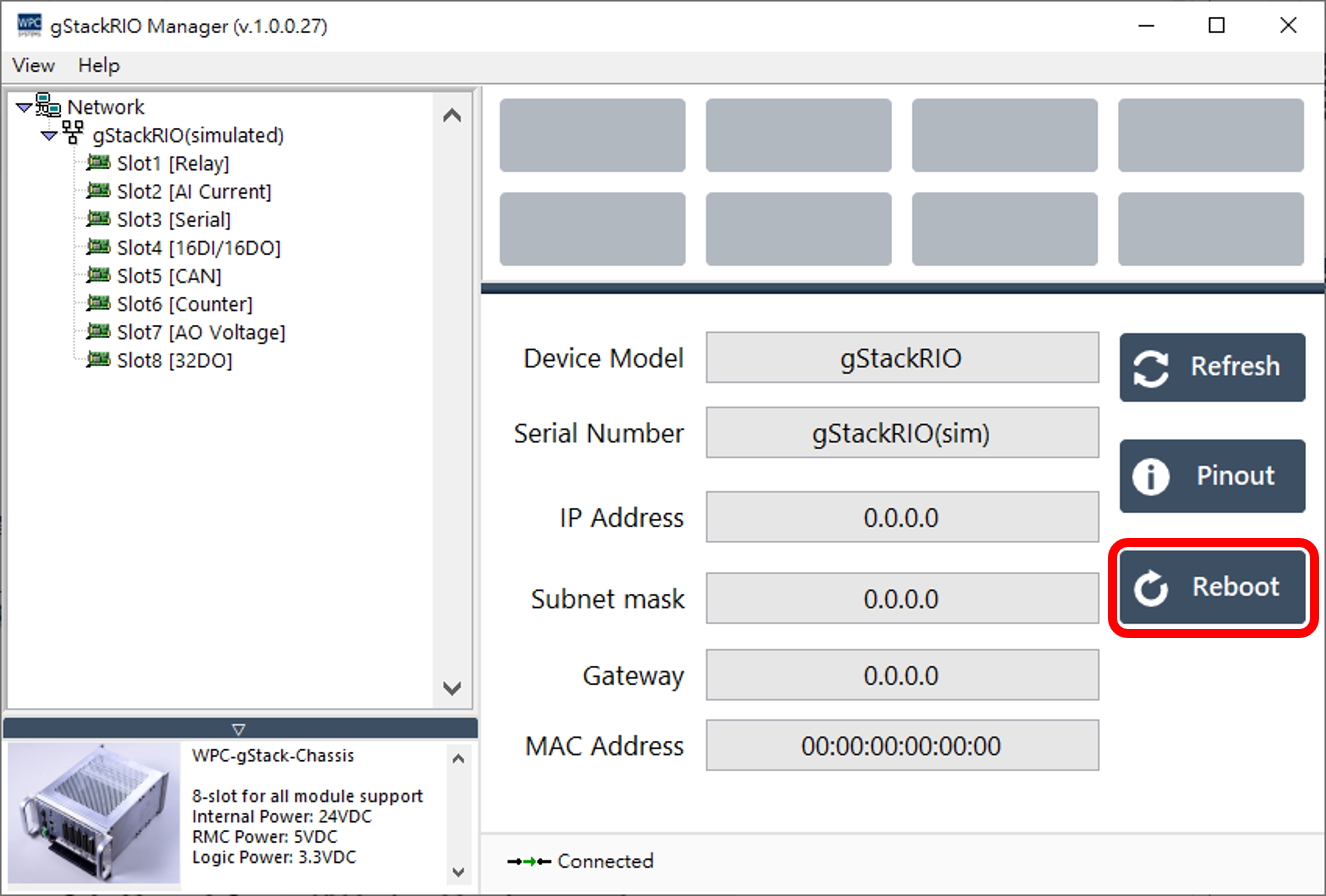Open the Help menu
This screenshot has width=1326, height=896.
click(x=99, y=65)
